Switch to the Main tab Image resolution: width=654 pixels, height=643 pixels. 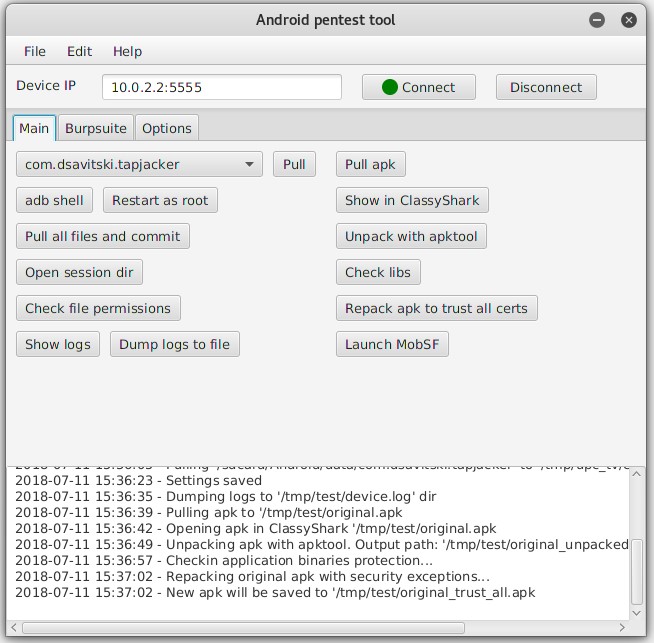(34, 128)
